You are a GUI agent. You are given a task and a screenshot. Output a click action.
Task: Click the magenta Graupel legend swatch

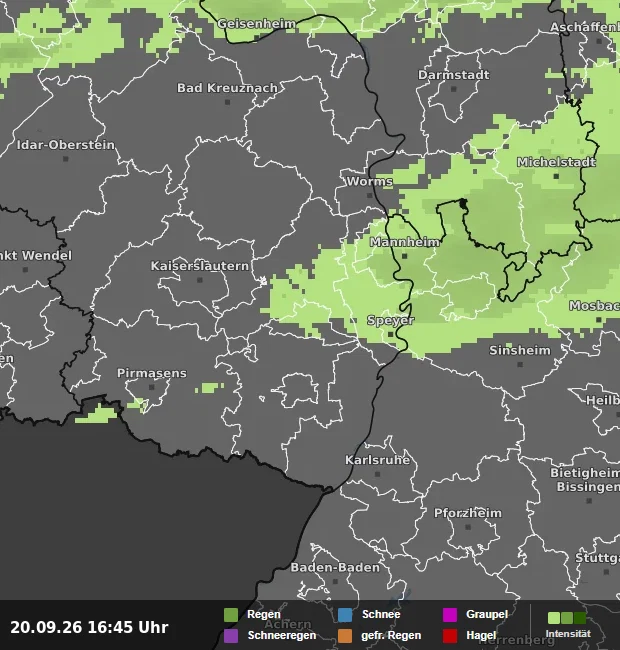pyautogui.click(x=450, y=615)
